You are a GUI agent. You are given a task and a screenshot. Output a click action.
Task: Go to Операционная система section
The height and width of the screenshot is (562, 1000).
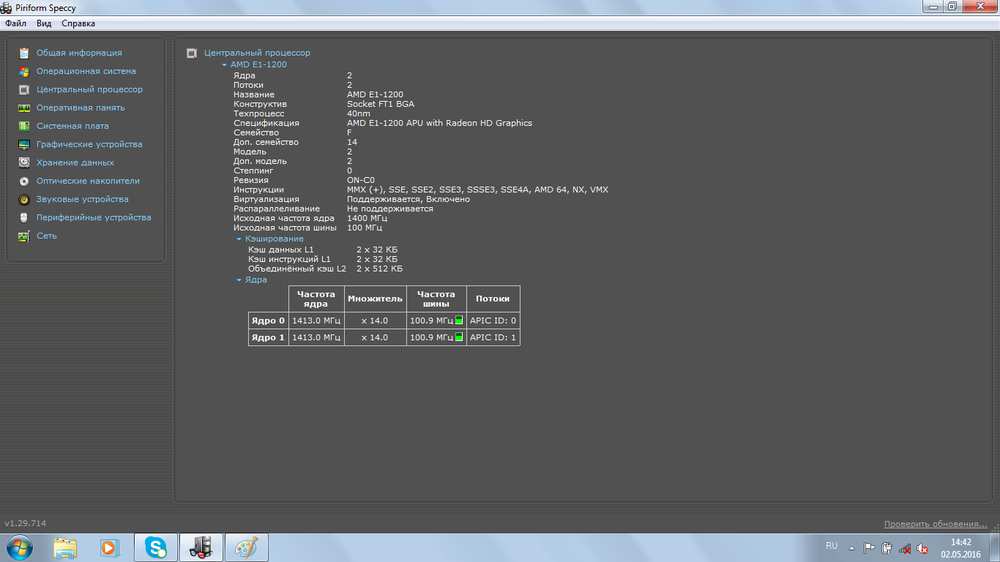click(x=86, y=71)
